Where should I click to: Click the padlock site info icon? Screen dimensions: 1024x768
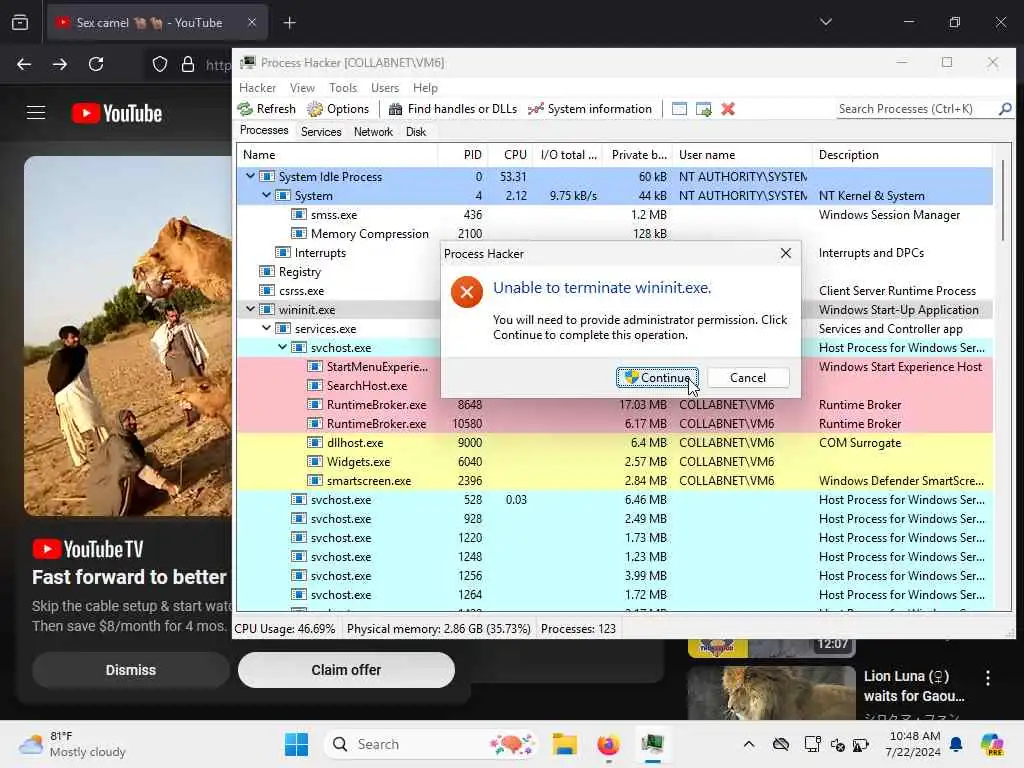click(x=188, y=64)
